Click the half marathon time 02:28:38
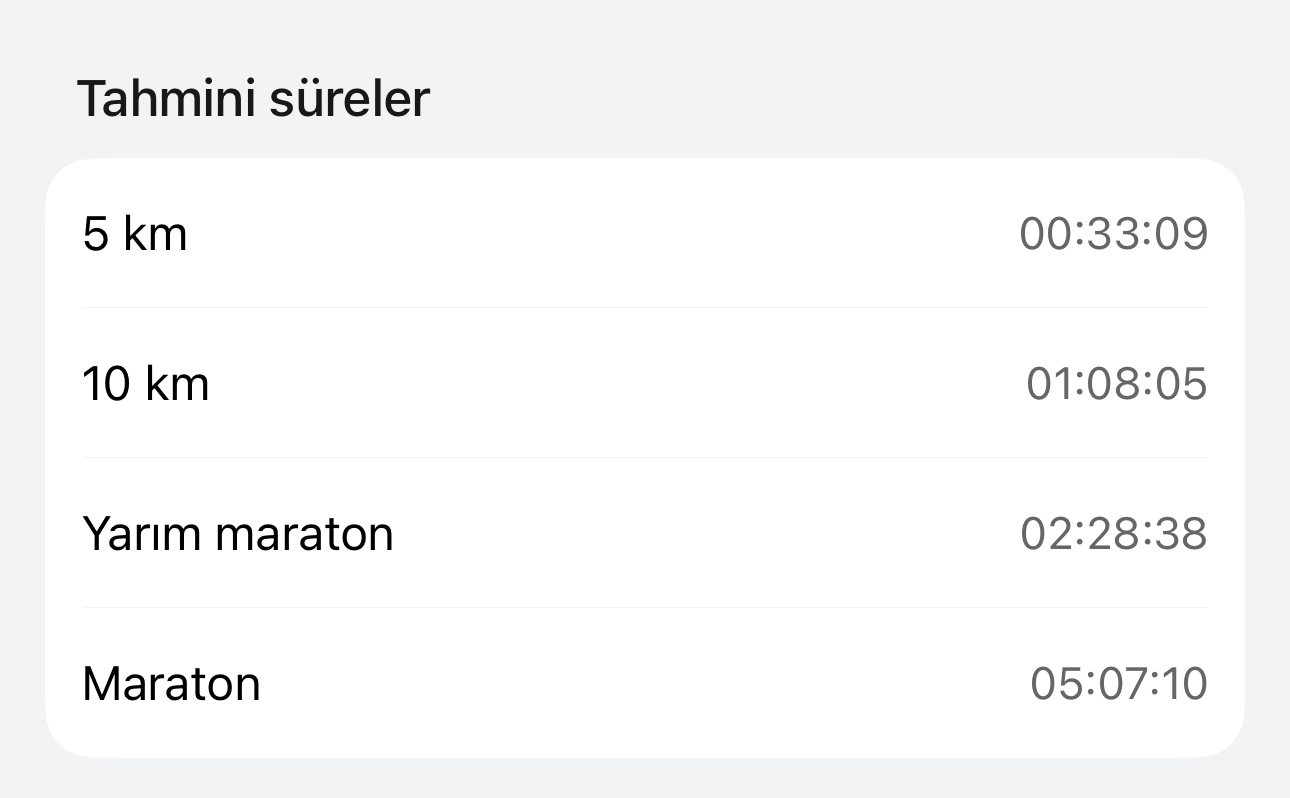The height and width of the screenshot is (798, 1290). 1113,534
